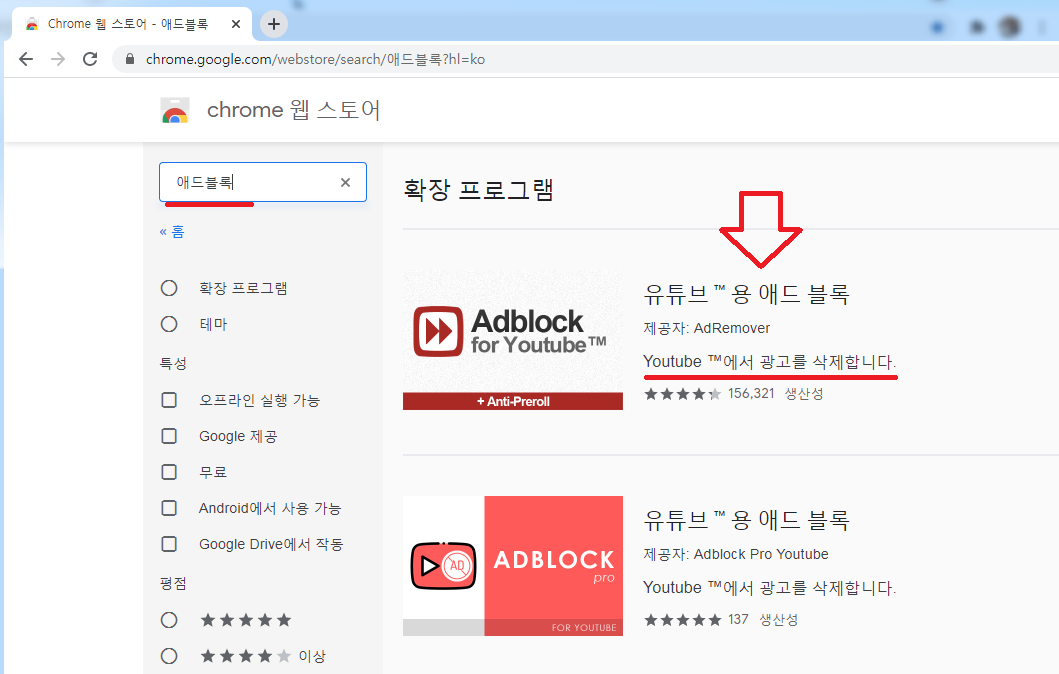Select the 확장 프로그램 radio button
This screenshot has height=674, width=1059.
tap(169, 288)
